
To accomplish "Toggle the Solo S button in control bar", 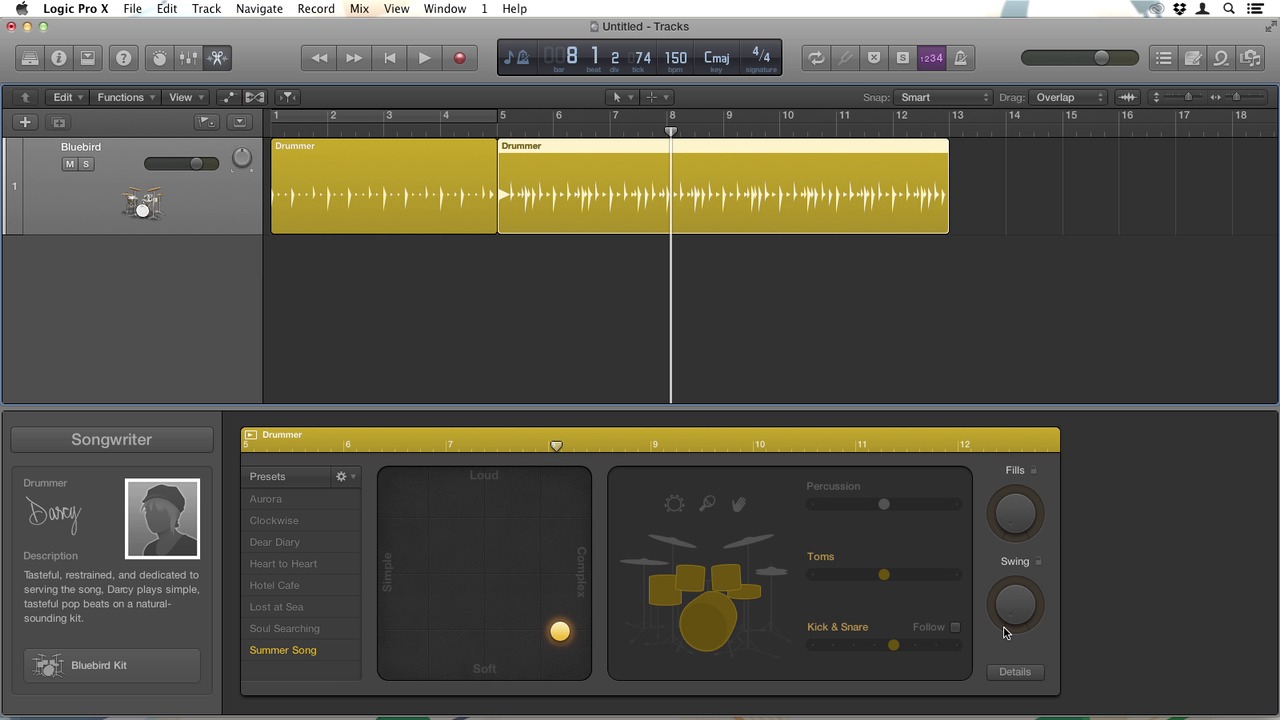I will pyautogui.click(x=903, y=58).
